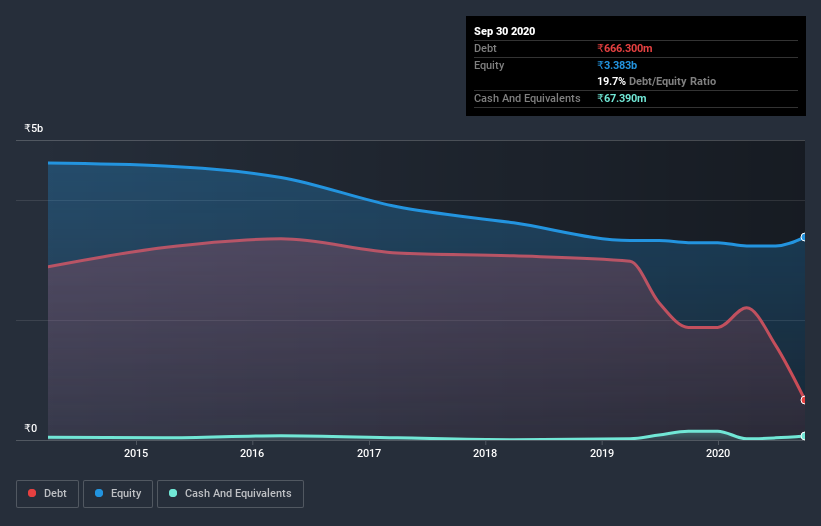Click the 2020 x-axis label
The width and height of the screenshot is (821, 526).
(718, 453)
